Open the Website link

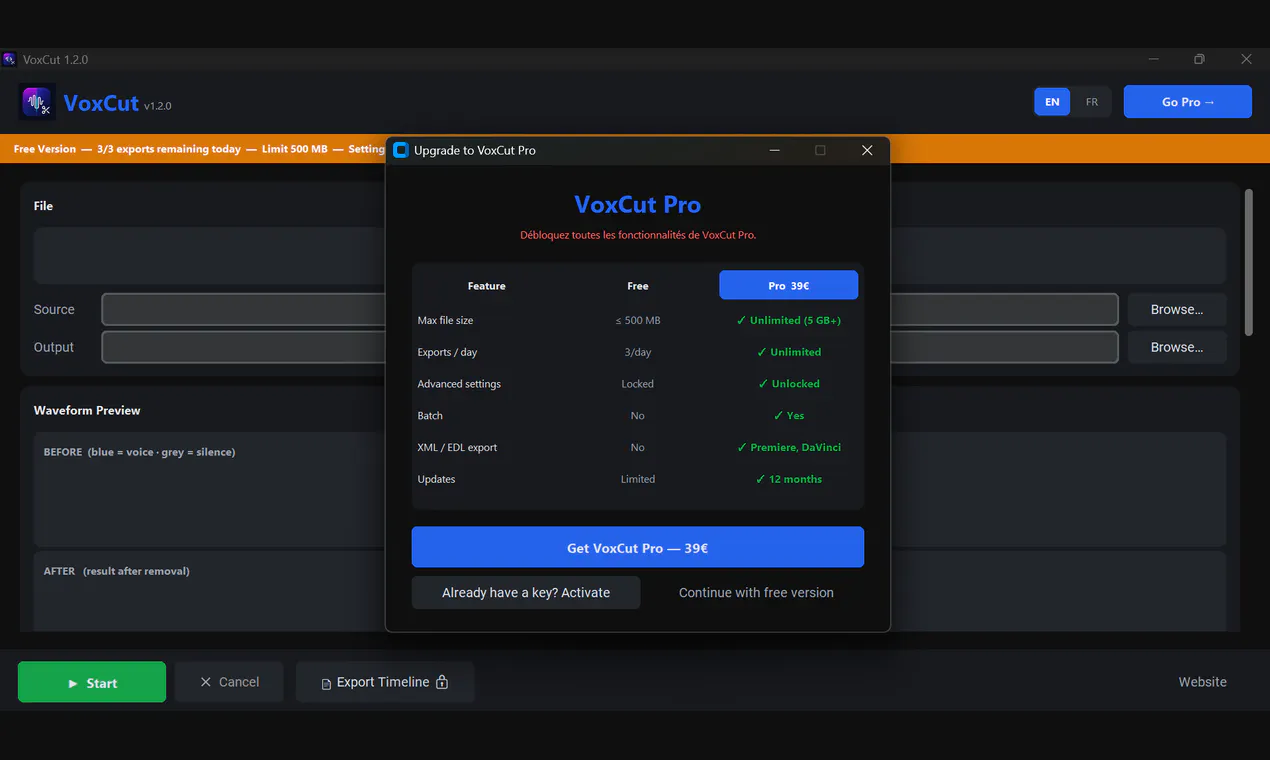click(1202, 682)
